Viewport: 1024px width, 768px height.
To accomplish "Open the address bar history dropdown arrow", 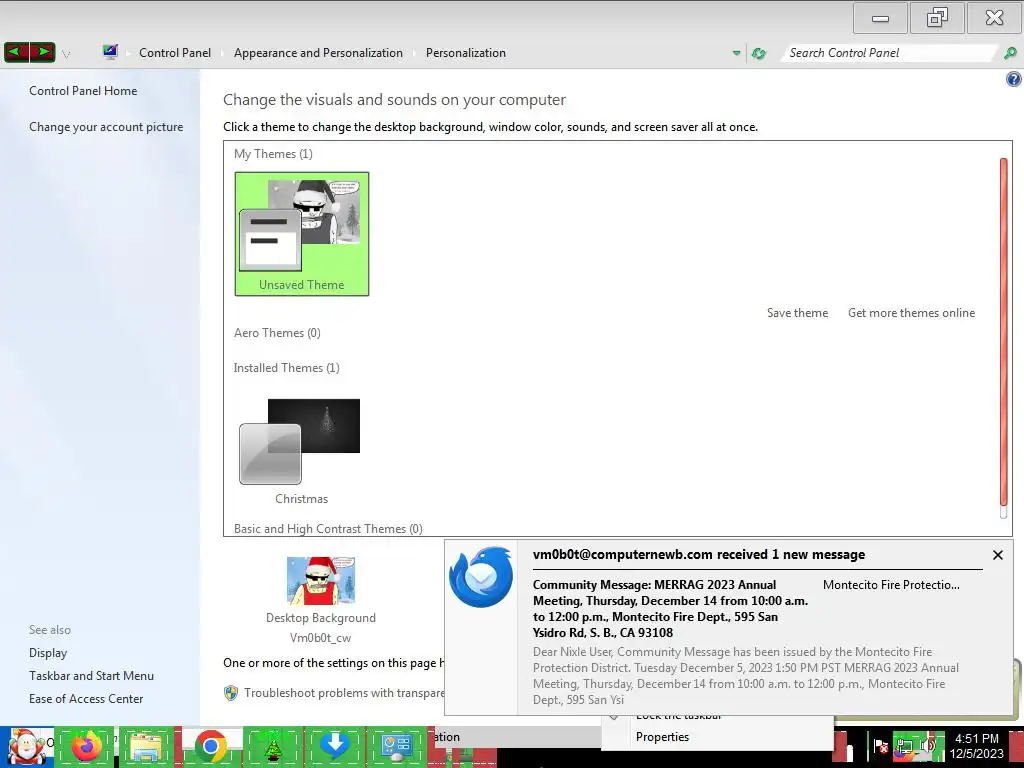I will 736,53.
